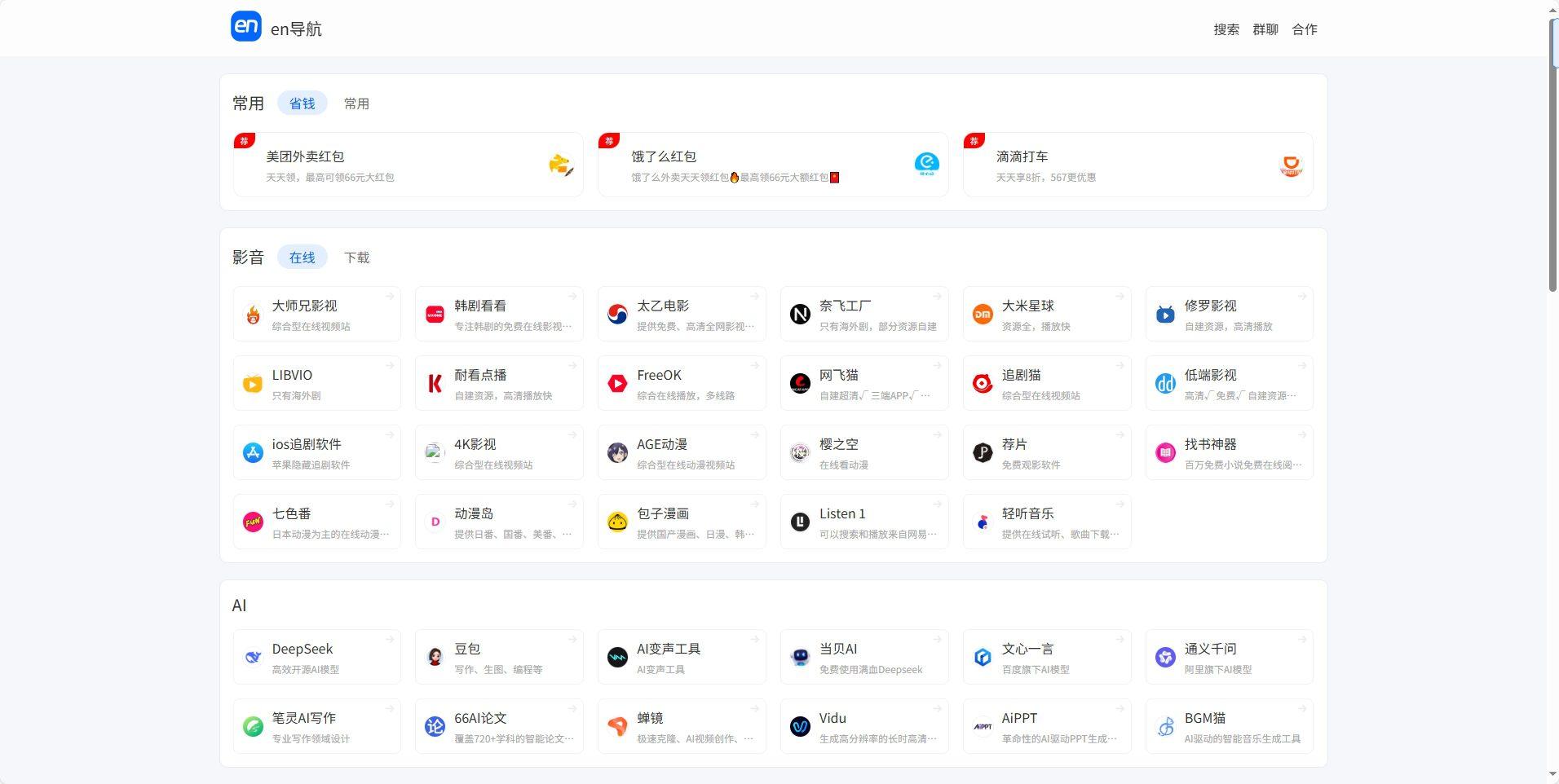The height and width of the screenshot is (784, 1559).
Task: Click the en导航 logo icon
Action: point(245,26)
